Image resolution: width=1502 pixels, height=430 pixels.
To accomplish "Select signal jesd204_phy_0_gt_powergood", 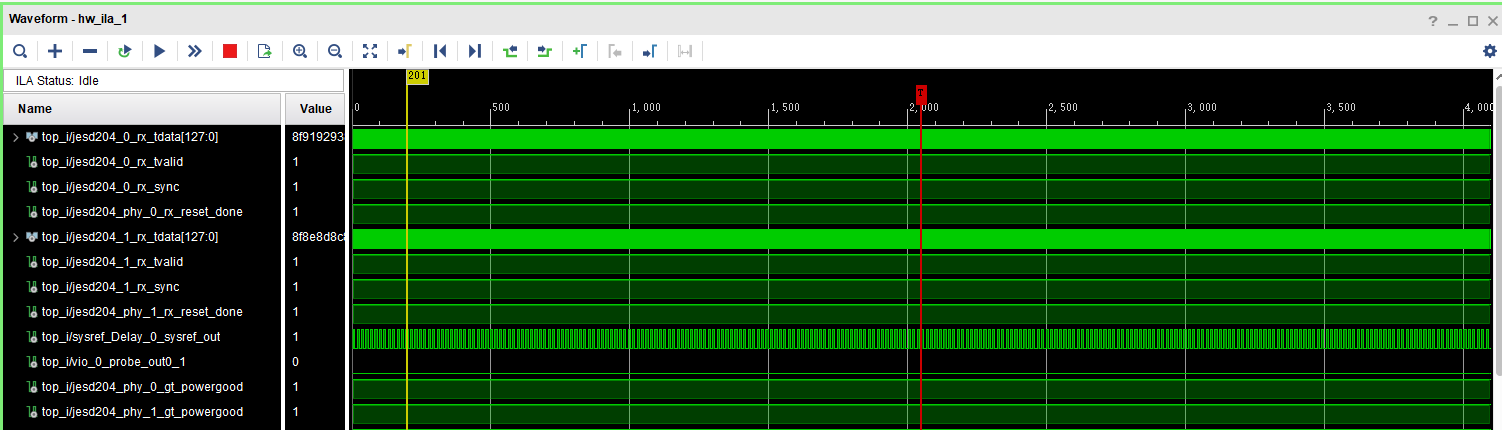I will (142, 387).
